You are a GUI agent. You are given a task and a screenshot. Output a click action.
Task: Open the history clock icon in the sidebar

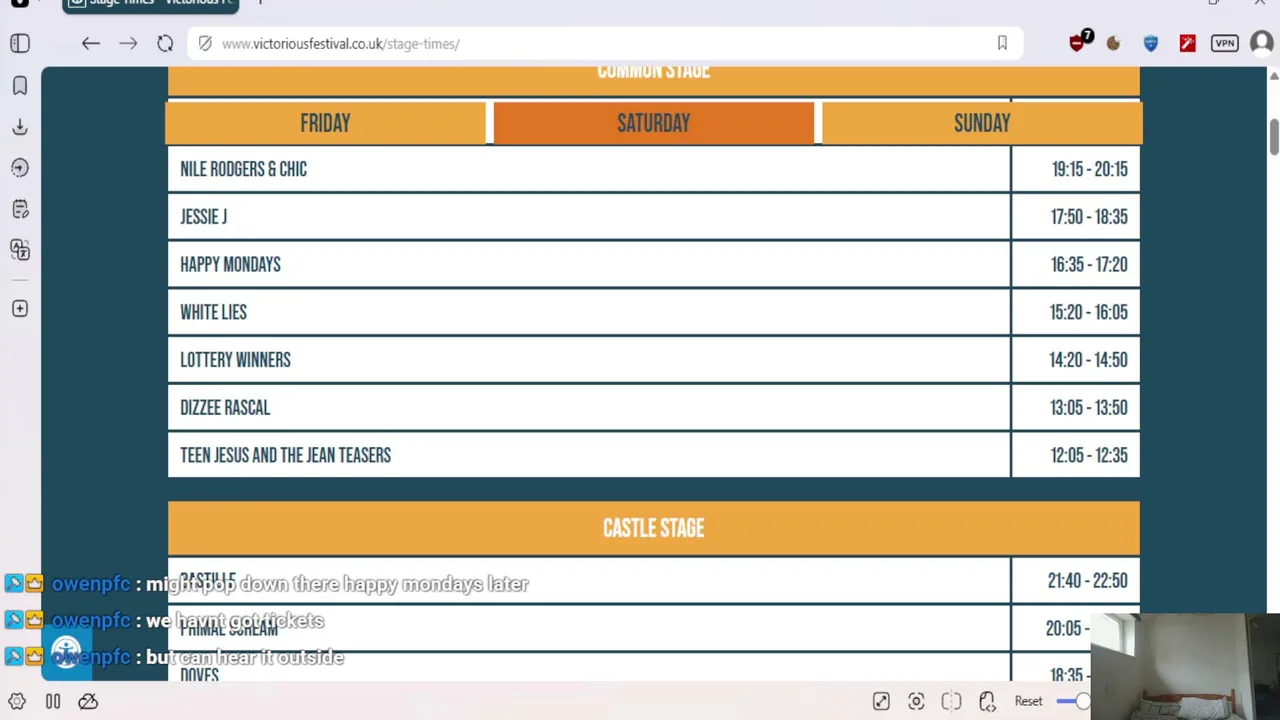coord(20,168)
